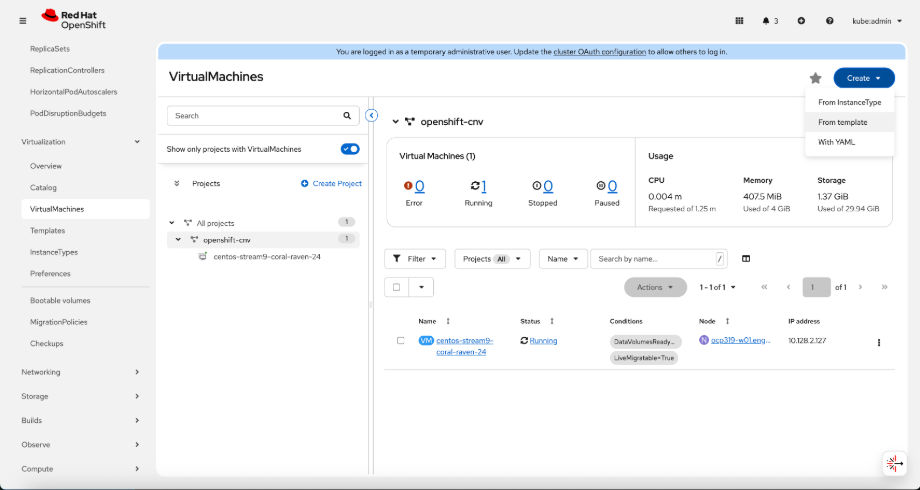
Task: Open MigrationPolicies in sidebar
Action: 59,322
